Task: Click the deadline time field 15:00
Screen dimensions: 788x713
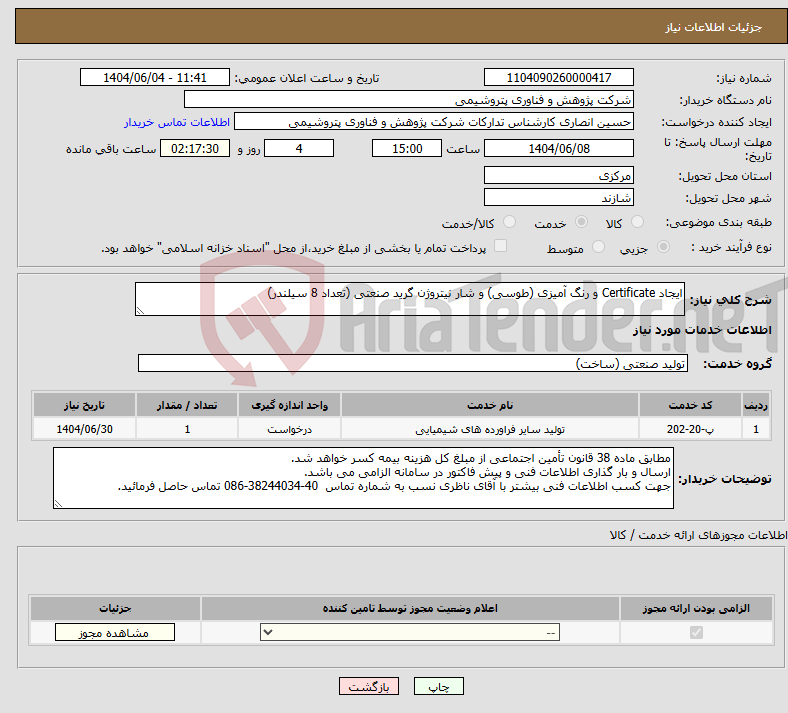Action: click(x=407, y=148)
